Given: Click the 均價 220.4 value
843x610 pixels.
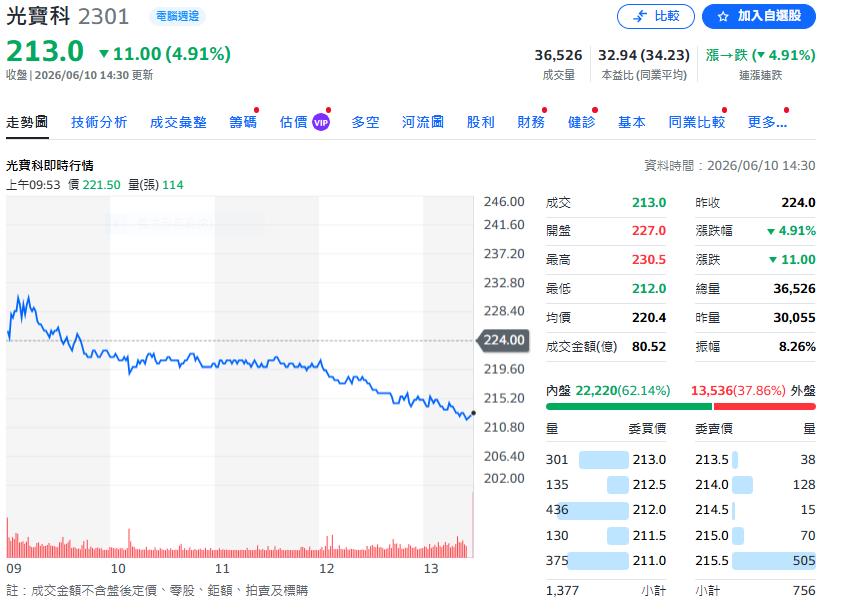Looking at the screenshot, I should point(649,318).
